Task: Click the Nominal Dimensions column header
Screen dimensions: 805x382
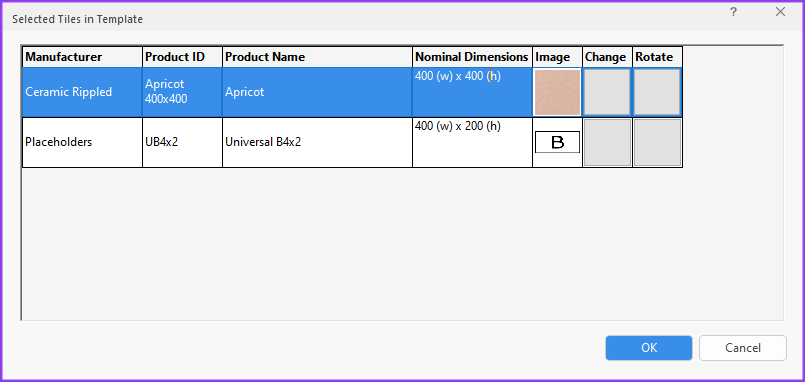Action: click(x=472, y=57)
